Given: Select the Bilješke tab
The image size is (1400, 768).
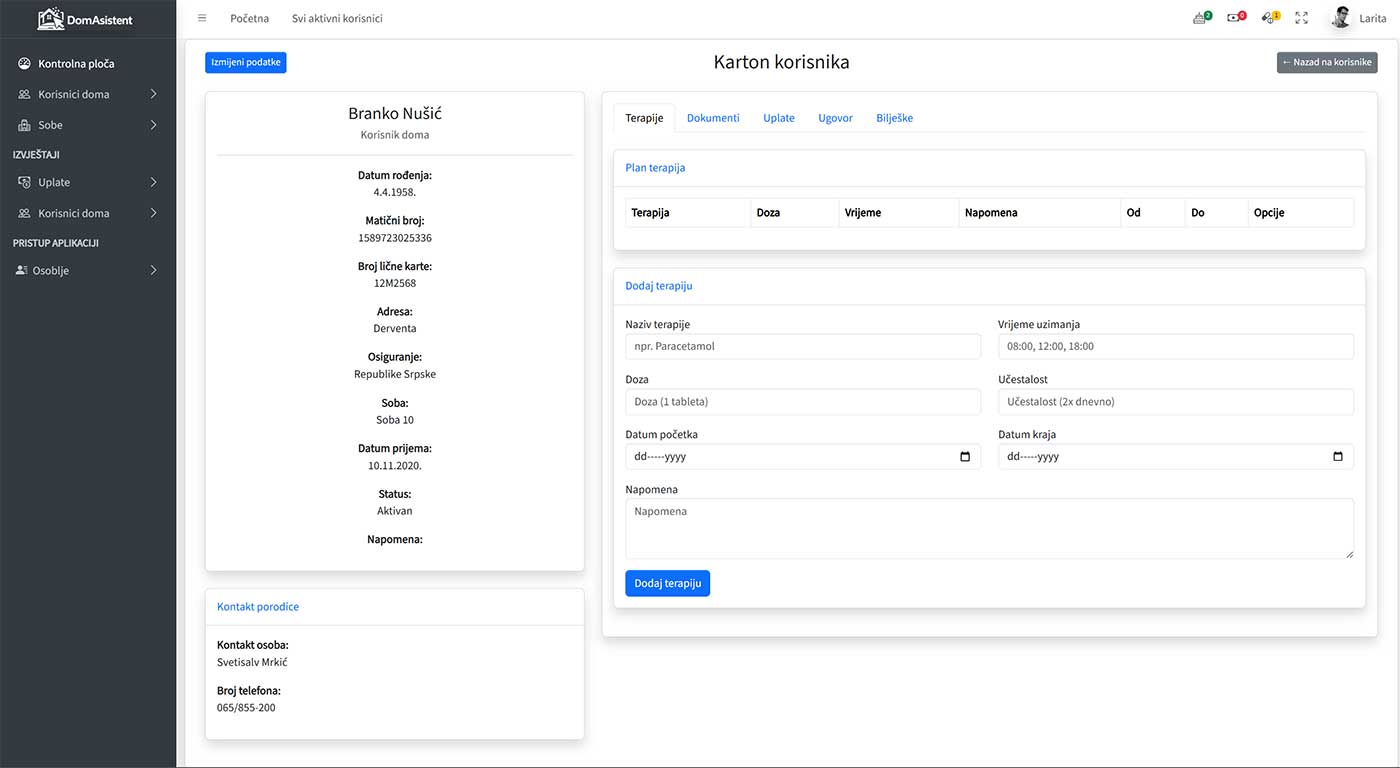Looking at the screenshot, I should click(x=894, y=118).
